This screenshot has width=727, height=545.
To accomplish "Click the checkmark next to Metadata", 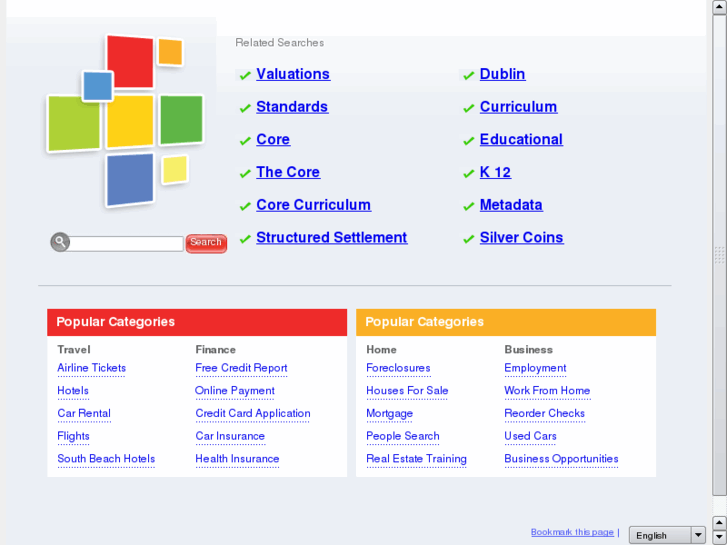I will (x=469, y=206).
